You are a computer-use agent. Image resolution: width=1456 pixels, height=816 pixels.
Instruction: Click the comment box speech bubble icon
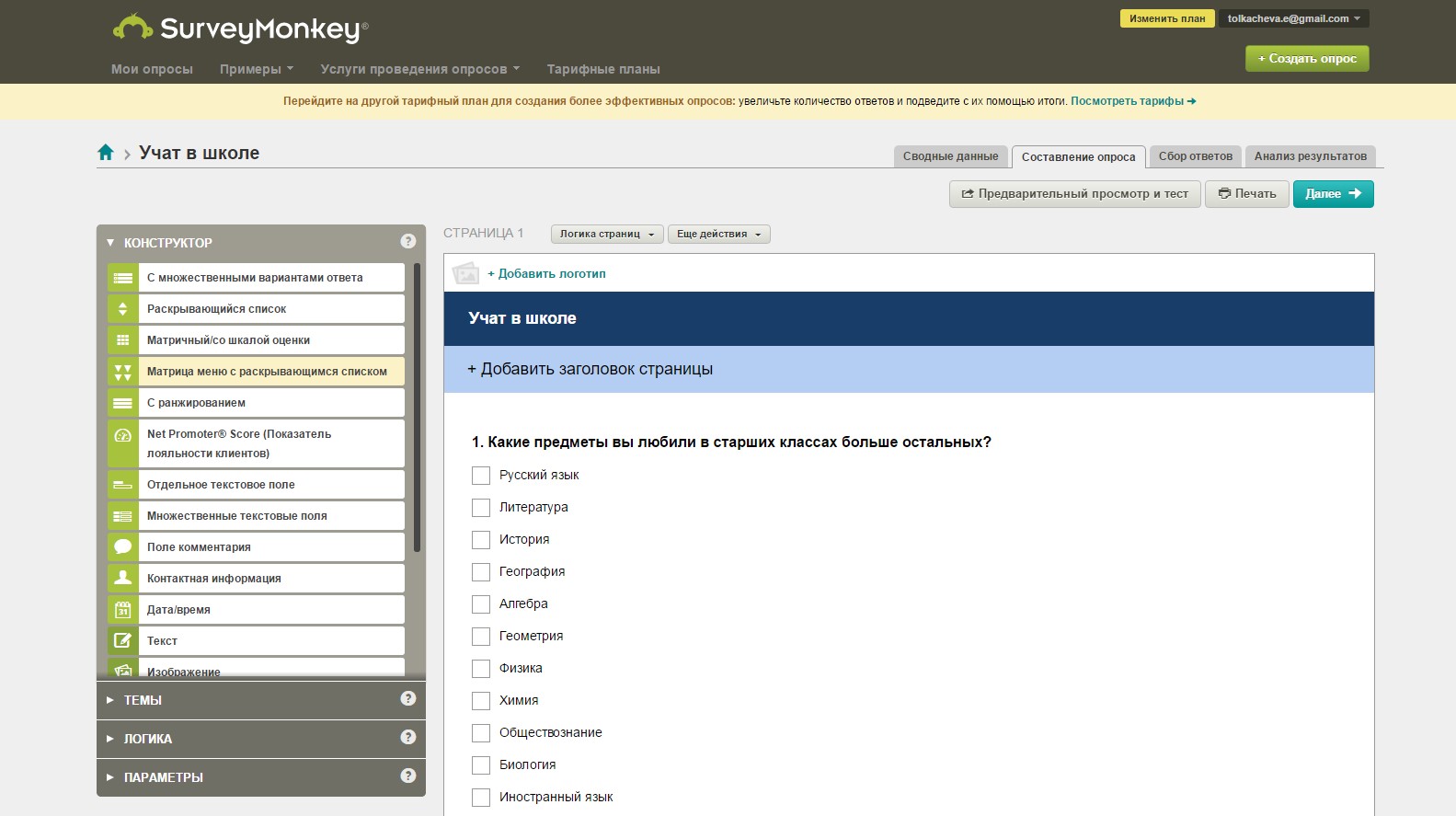(x=122, y=547)
